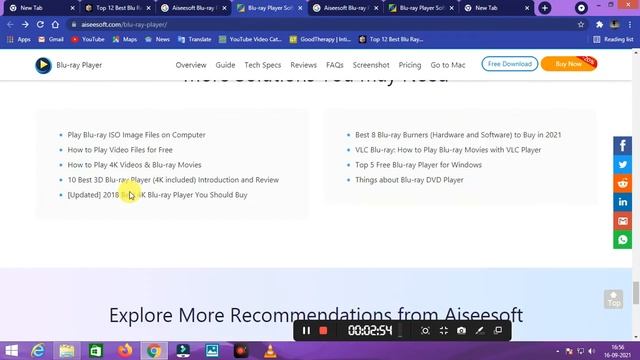Open the Reading list
Viewport: 640px width, 360px height.
(613, 40)
